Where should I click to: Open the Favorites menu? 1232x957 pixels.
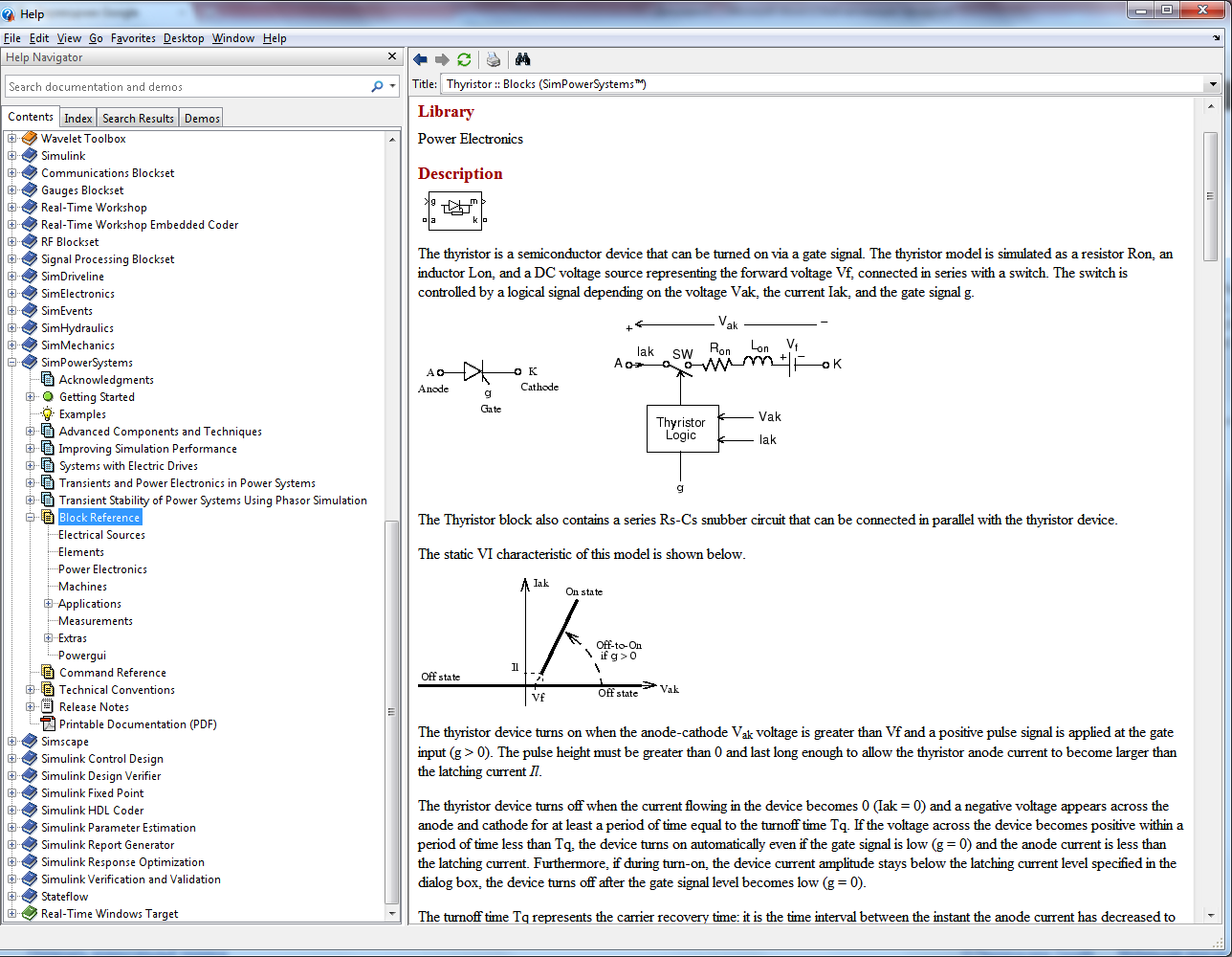[133, 38]
